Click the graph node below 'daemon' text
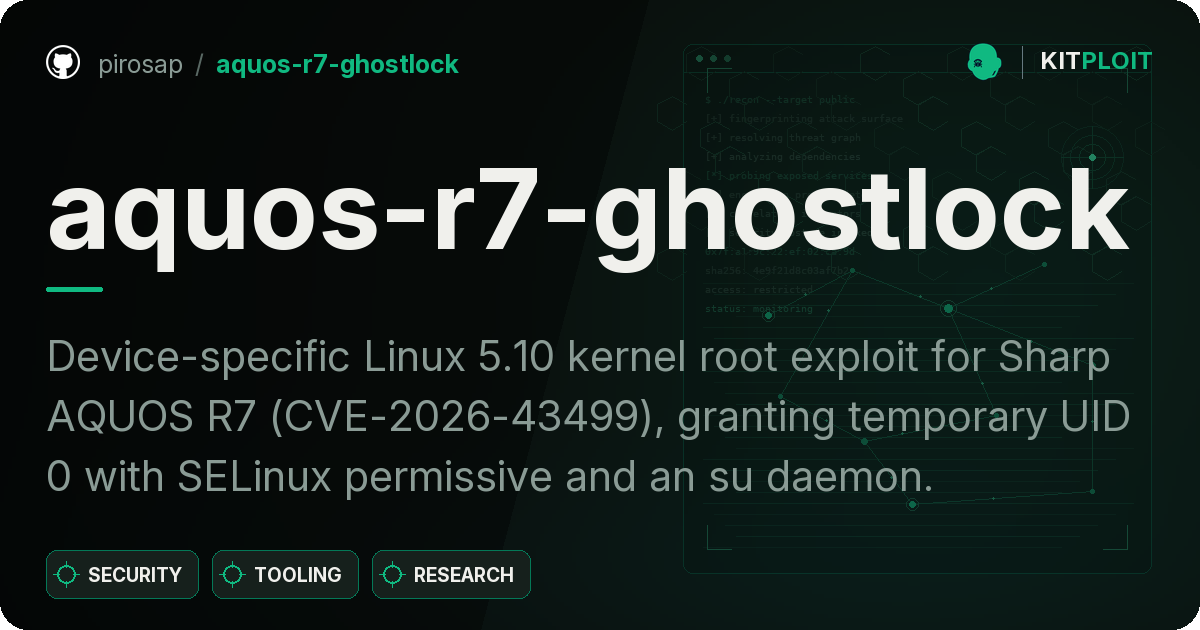Image resolution: width=1200 pixels, height=630 pixels. [x=912, y=504]
